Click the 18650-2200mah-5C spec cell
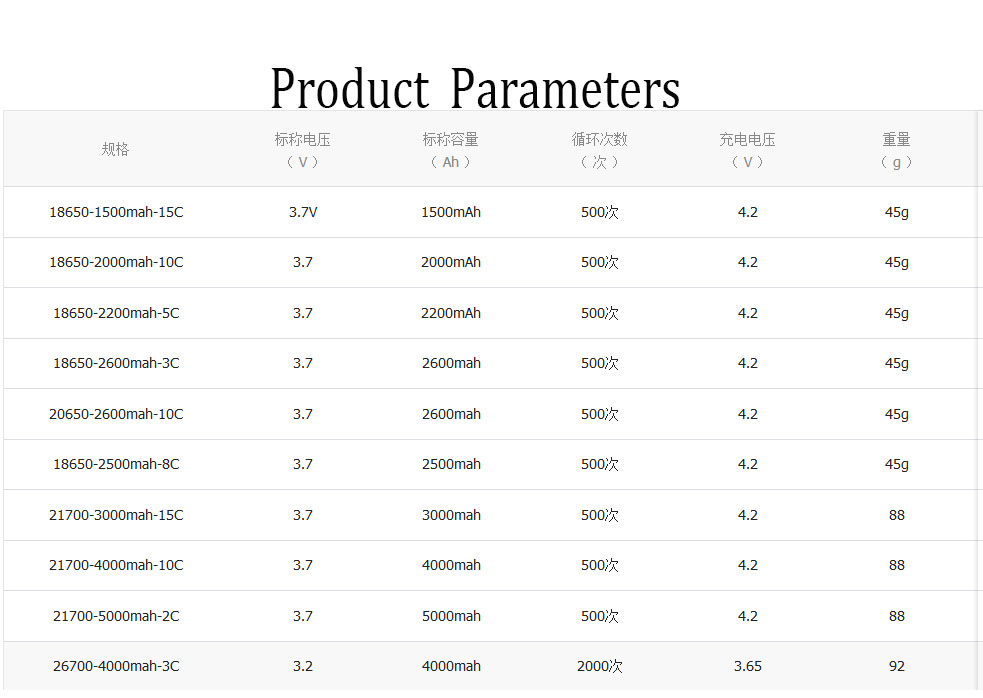The height and width of the screenshot is (698, 983). click(116, 313)
